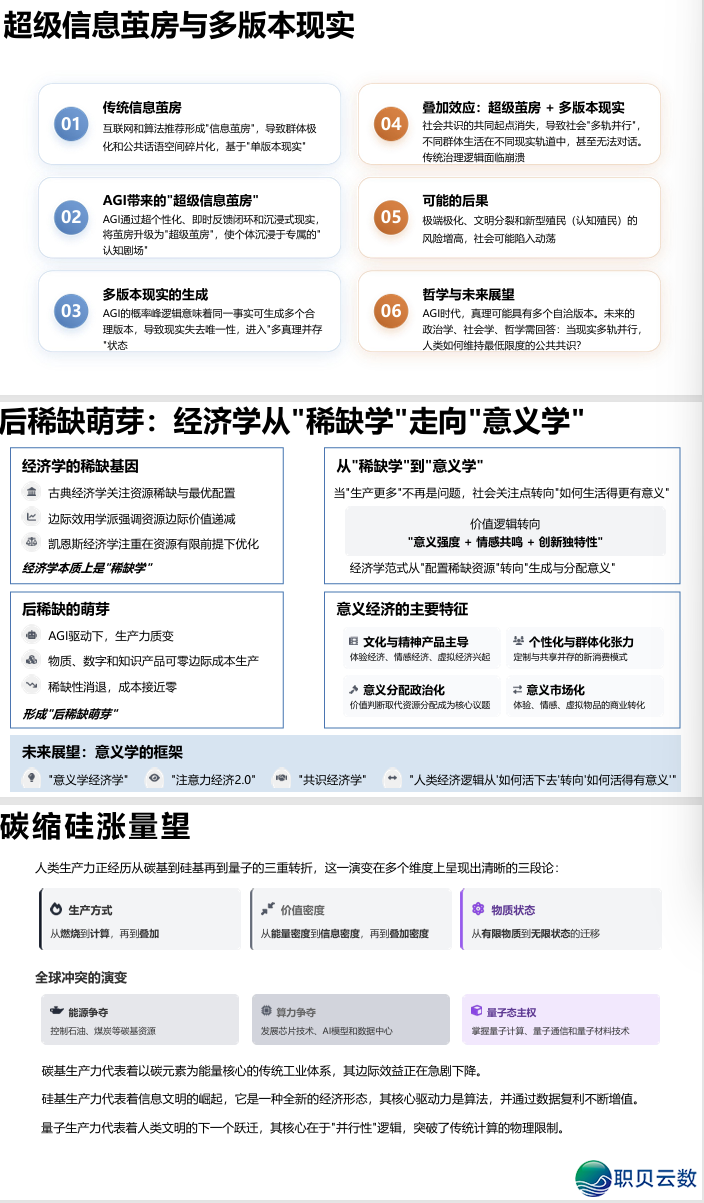
Task: Click the 生产方式 card
Action: (139, 919)
